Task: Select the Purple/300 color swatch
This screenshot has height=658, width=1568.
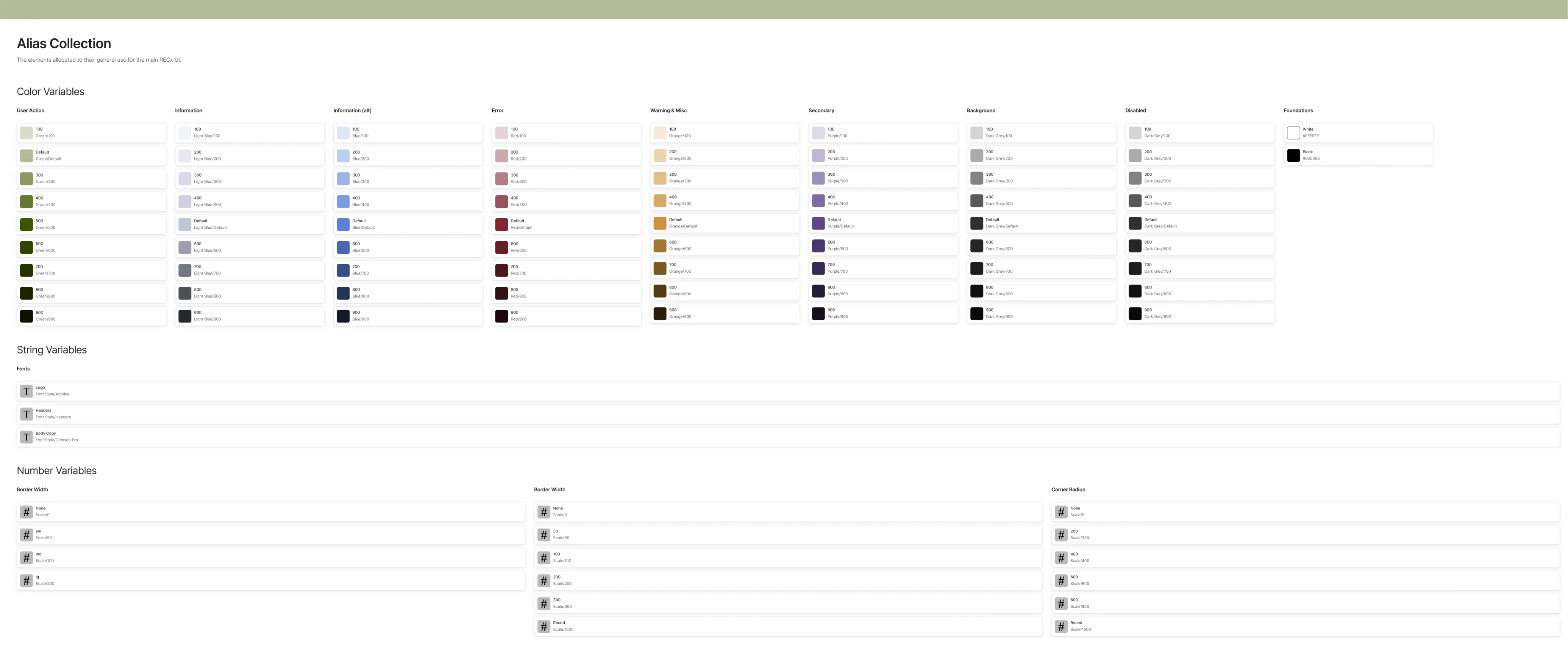Action: (x=818, y=178)
